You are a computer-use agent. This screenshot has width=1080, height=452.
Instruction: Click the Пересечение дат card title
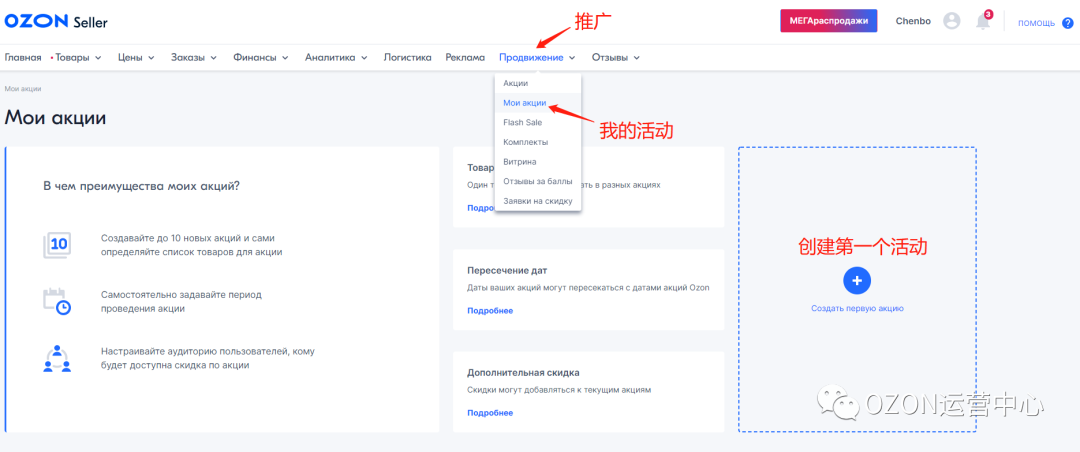pyautogui.click(x=507, y=271)
